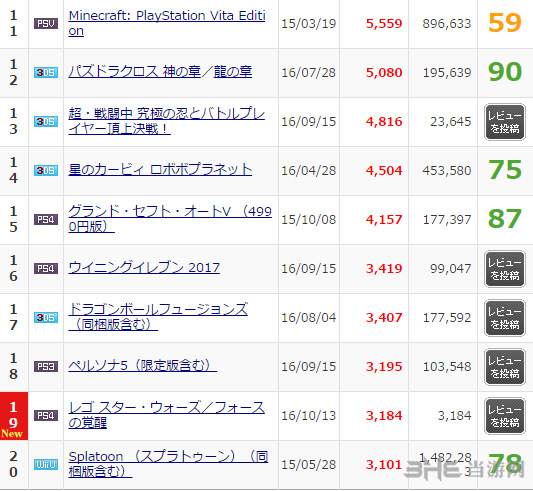Select weekly sales figure 4,504
533x491 pixels.
[384, 170]
